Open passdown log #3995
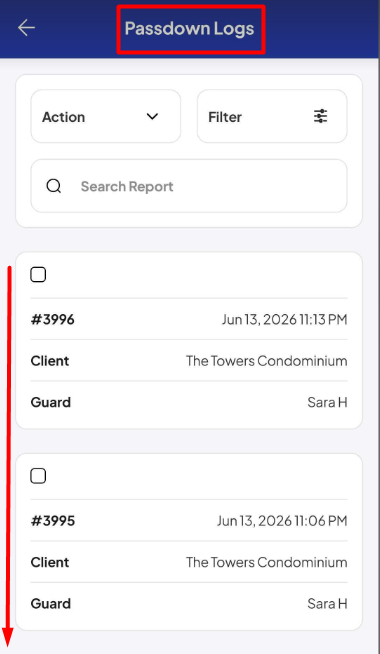This screenshot has height=654, width=380. (x=53, y=521)
